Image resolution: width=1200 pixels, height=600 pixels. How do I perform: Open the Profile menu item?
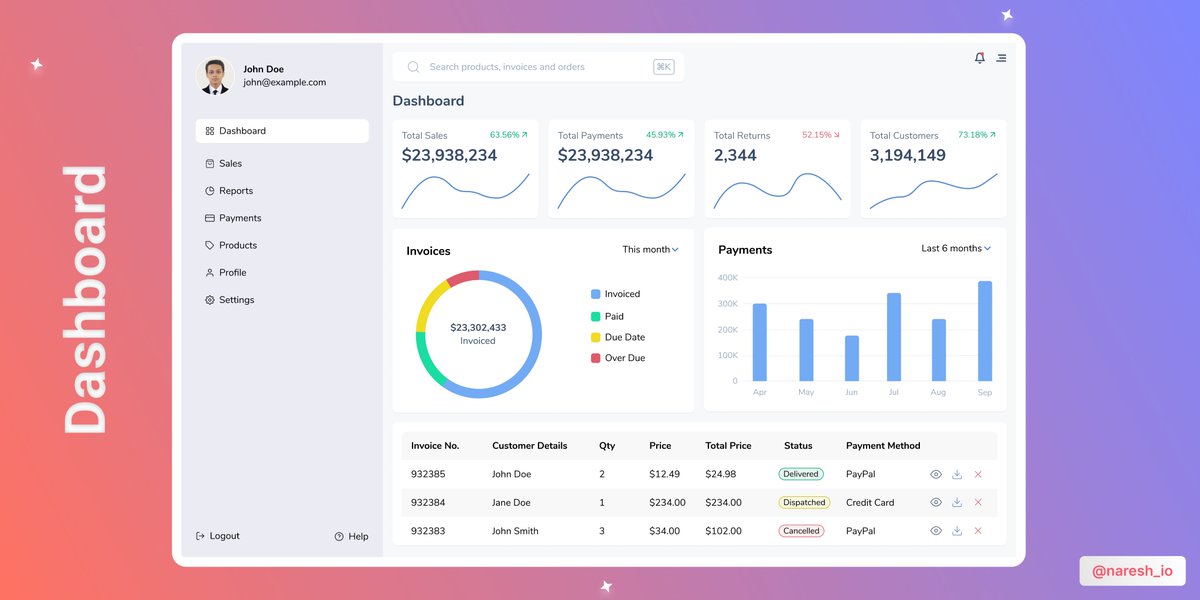[234, 272]
